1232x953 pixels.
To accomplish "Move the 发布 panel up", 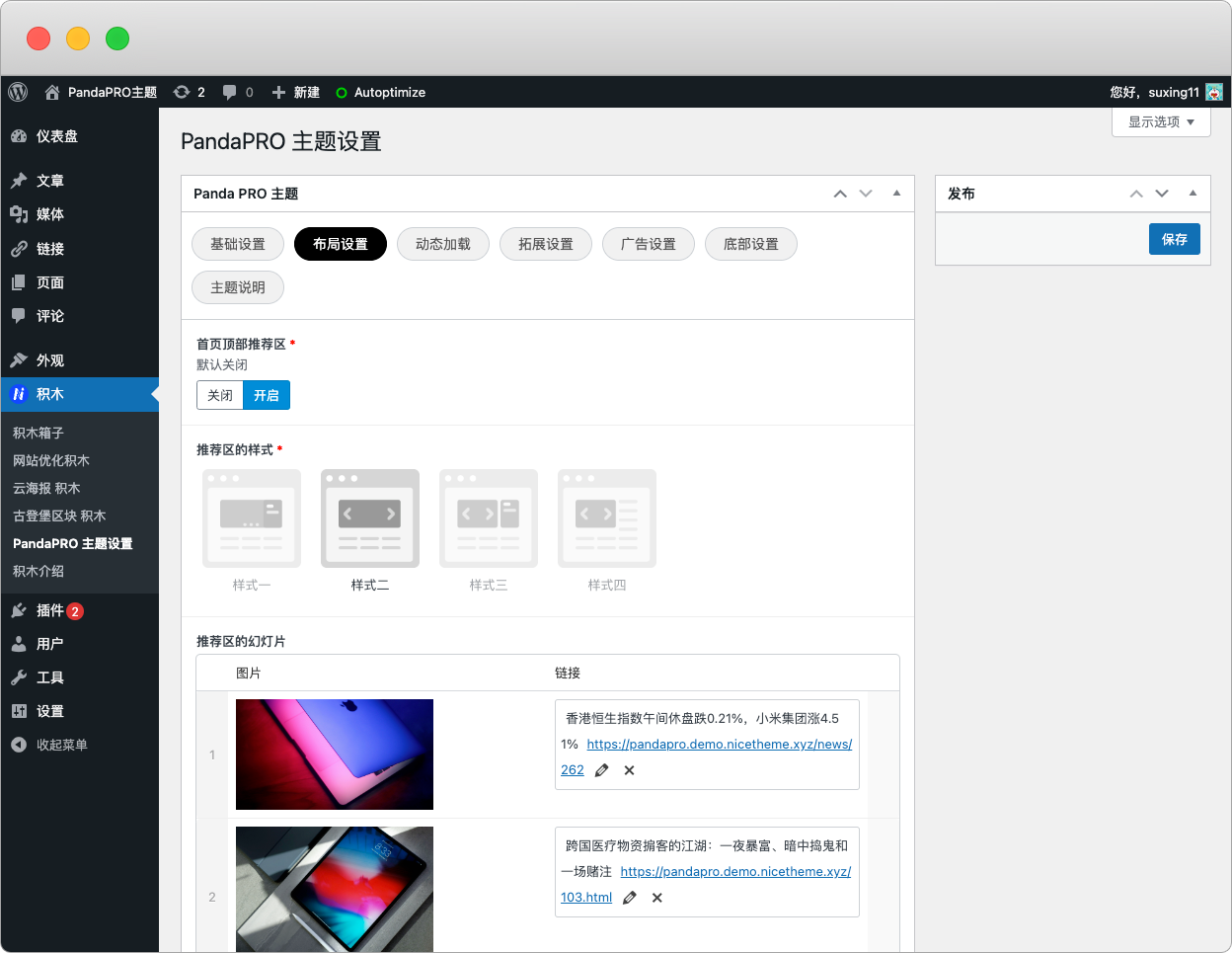I will coord(1136,194).
